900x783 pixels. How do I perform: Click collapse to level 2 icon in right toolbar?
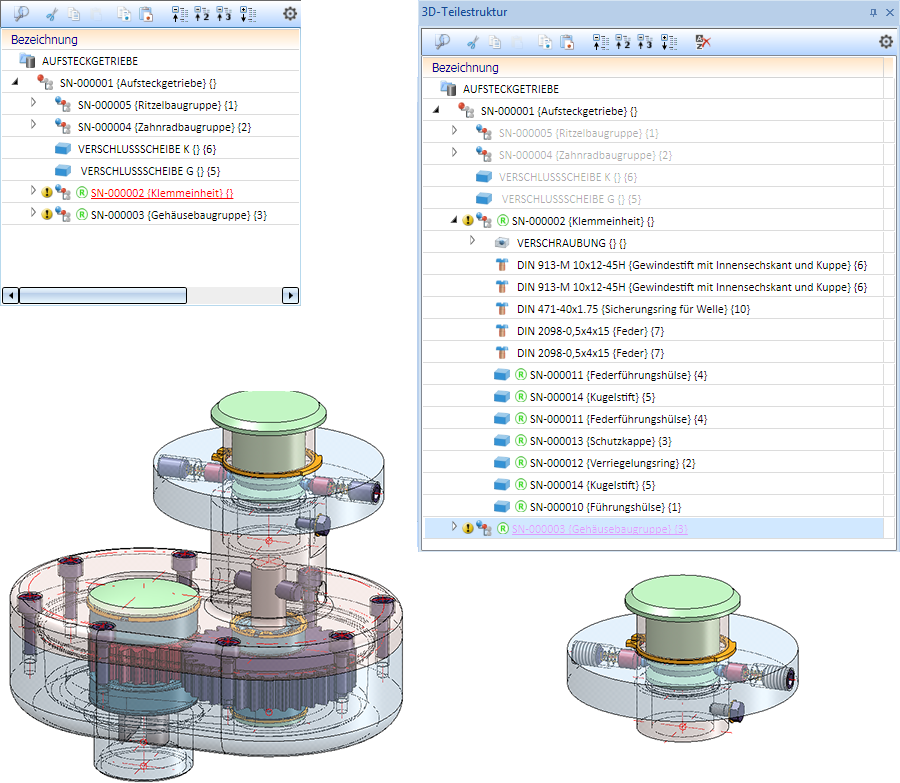point(622,42)
